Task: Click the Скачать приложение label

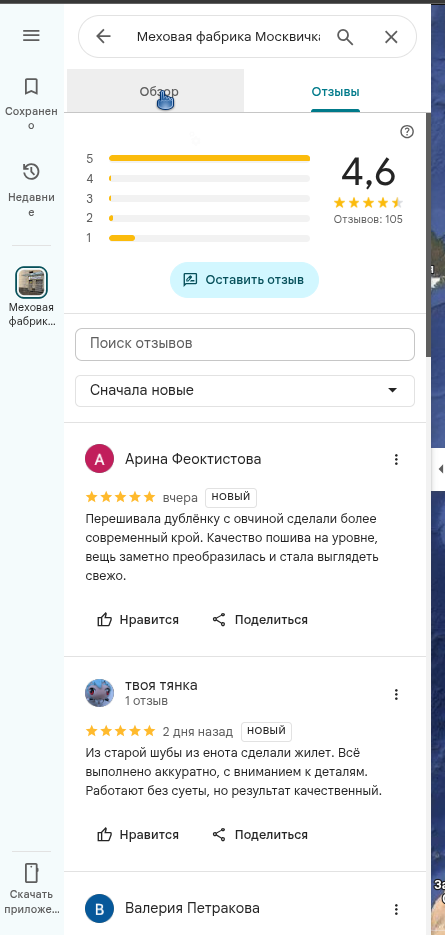Action: (31, 902)
